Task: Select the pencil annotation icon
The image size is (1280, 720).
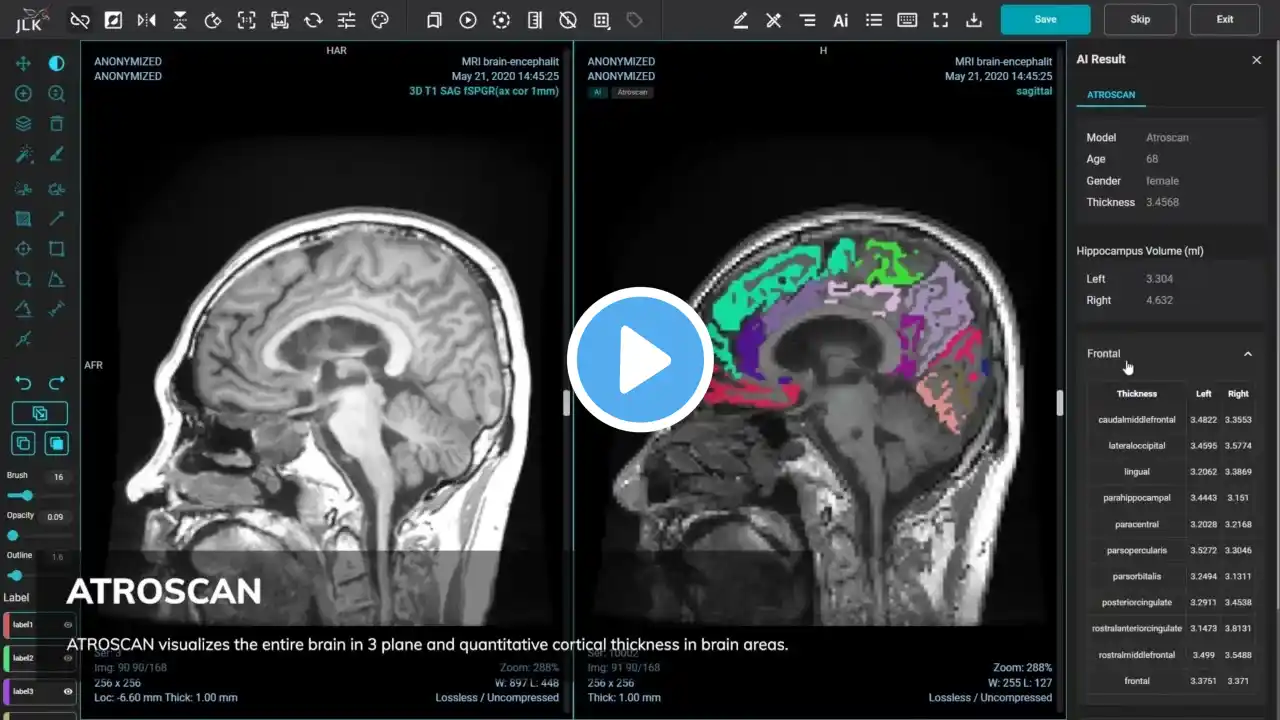Action: click(740, 20)
